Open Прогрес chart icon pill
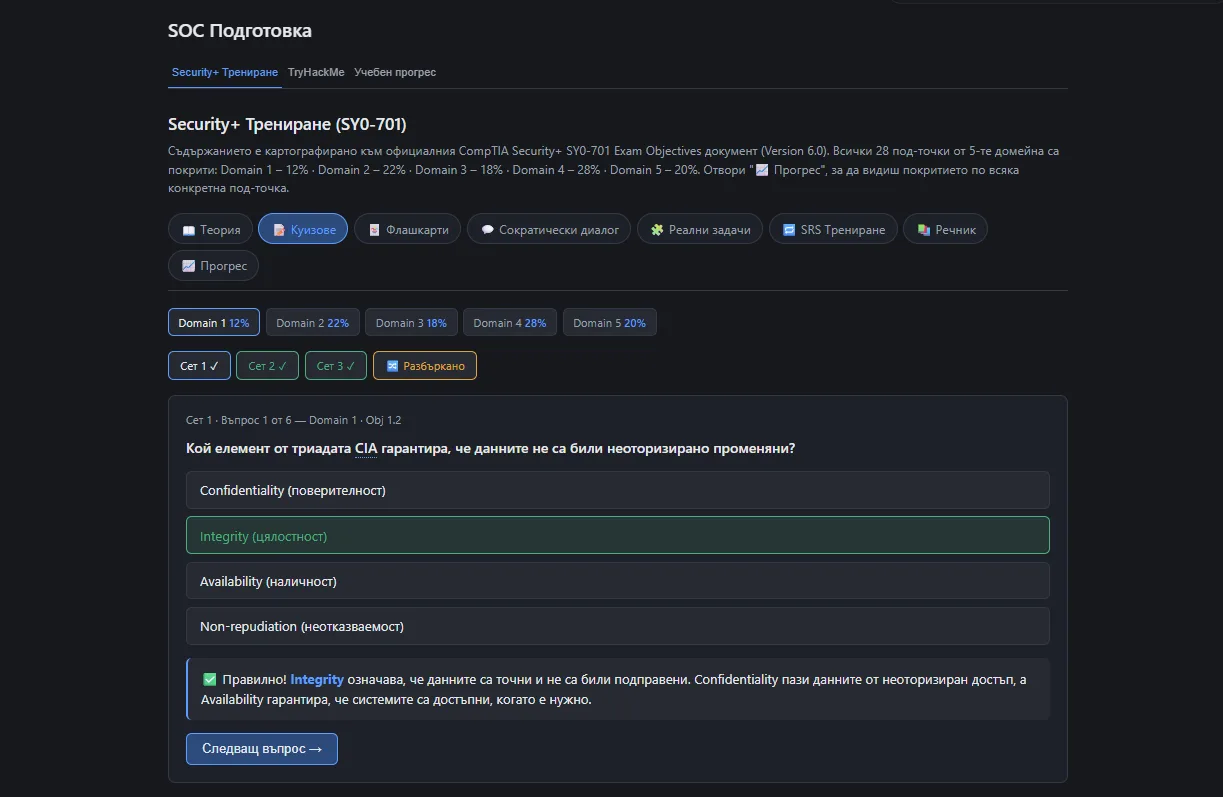The image size is (1223, 797). [213, 266]
